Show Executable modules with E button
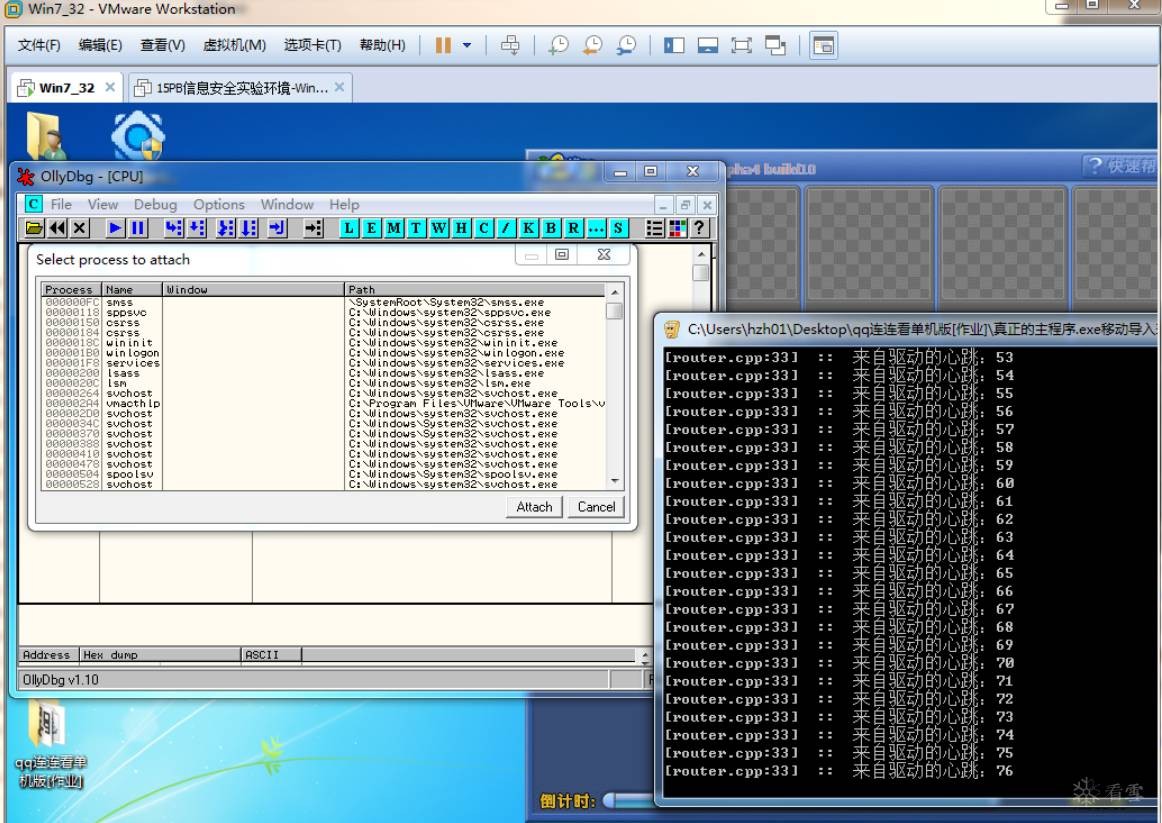 pyautogui.click(x=371, y=228)
